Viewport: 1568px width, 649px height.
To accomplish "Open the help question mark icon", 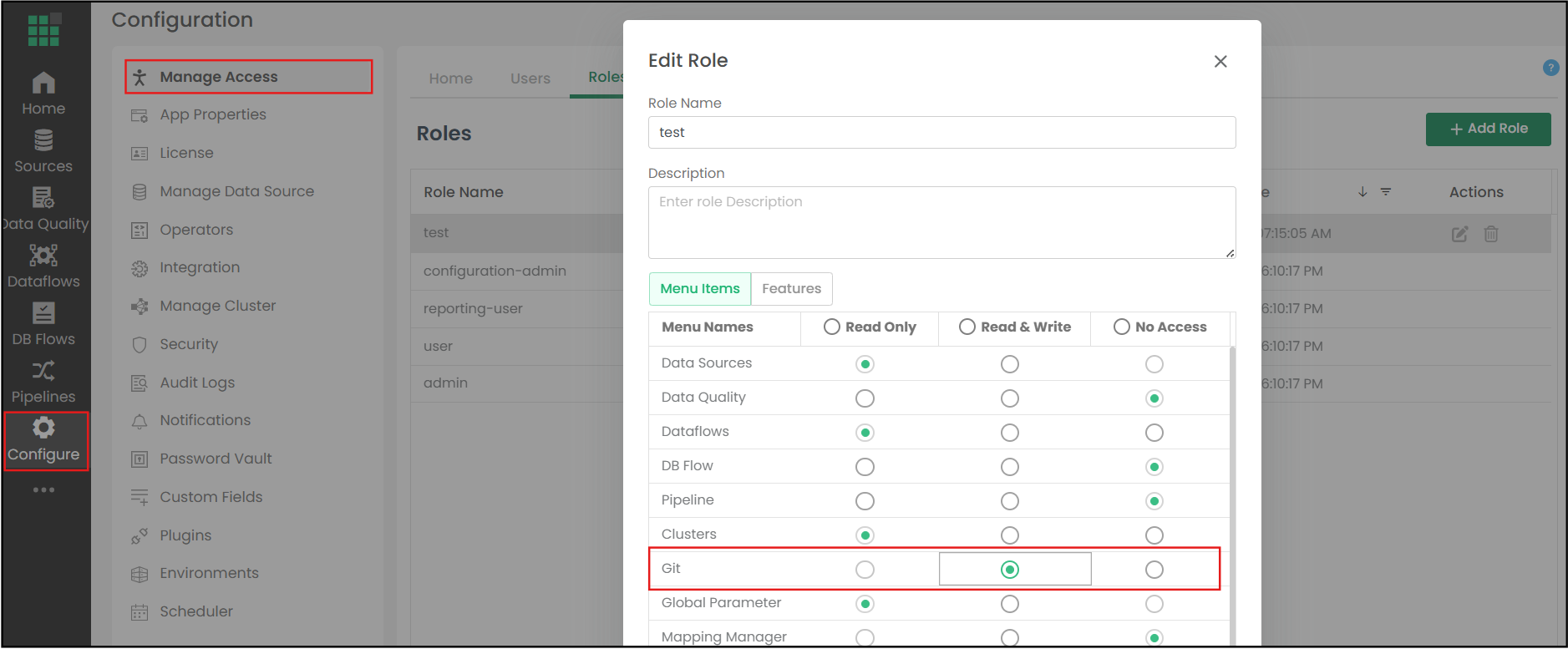I will click(1550, 68).
